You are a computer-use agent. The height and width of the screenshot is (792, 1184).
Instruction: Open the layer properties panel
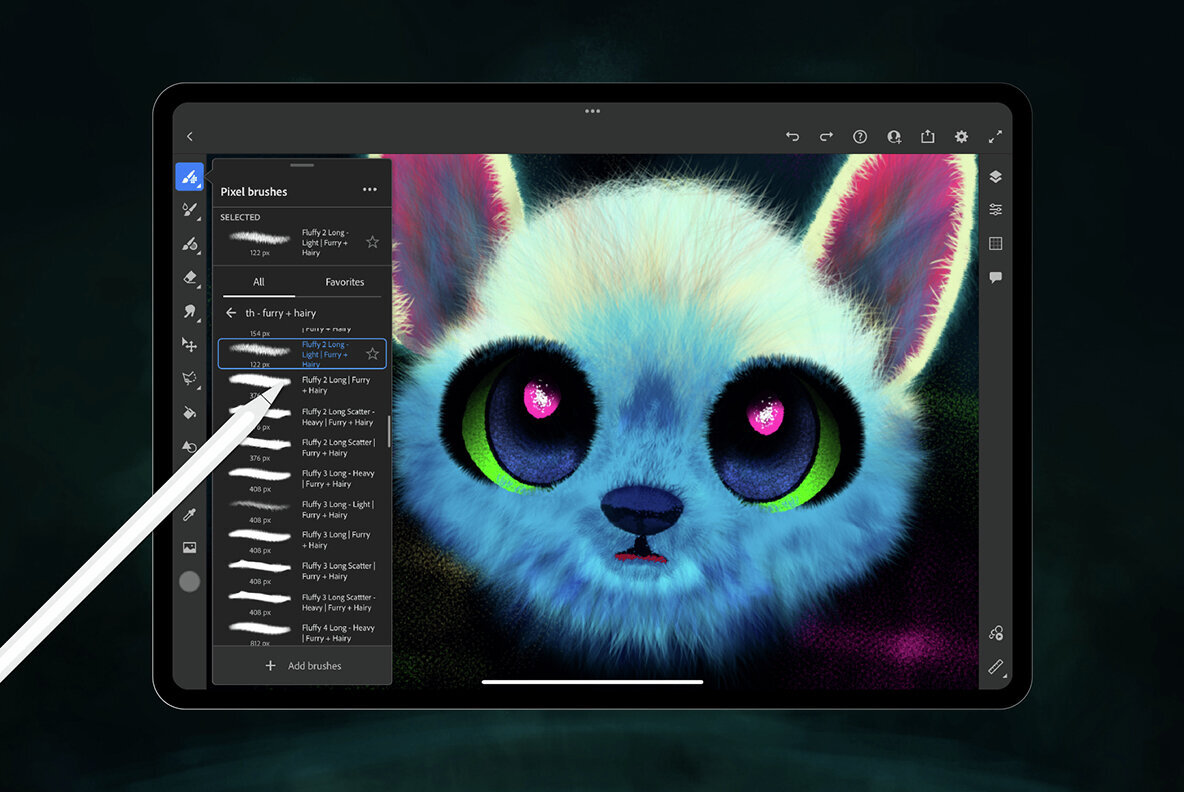click(x=996, y=209)
